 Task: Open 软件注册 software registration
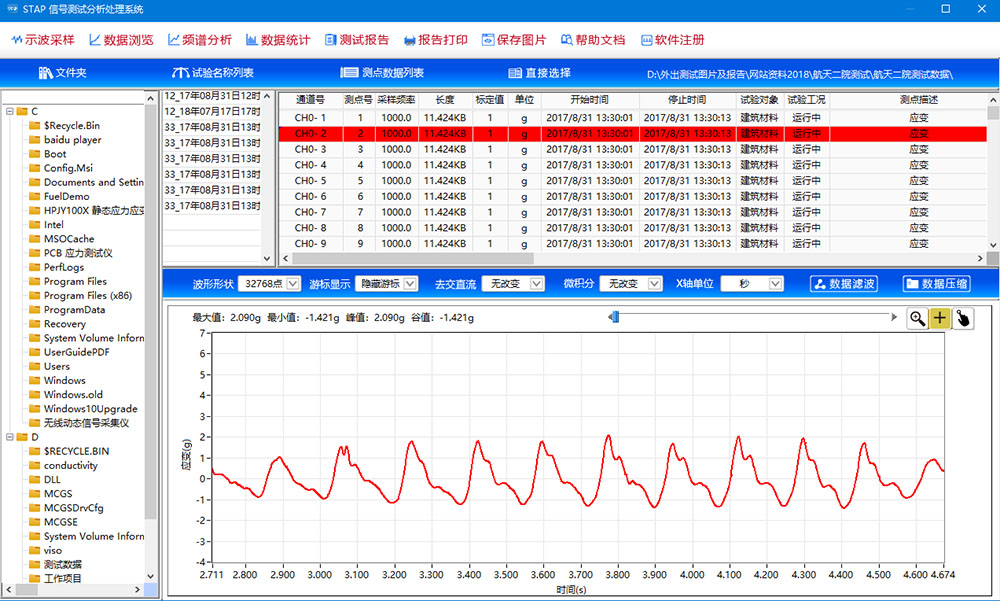(x=672, y=40)
